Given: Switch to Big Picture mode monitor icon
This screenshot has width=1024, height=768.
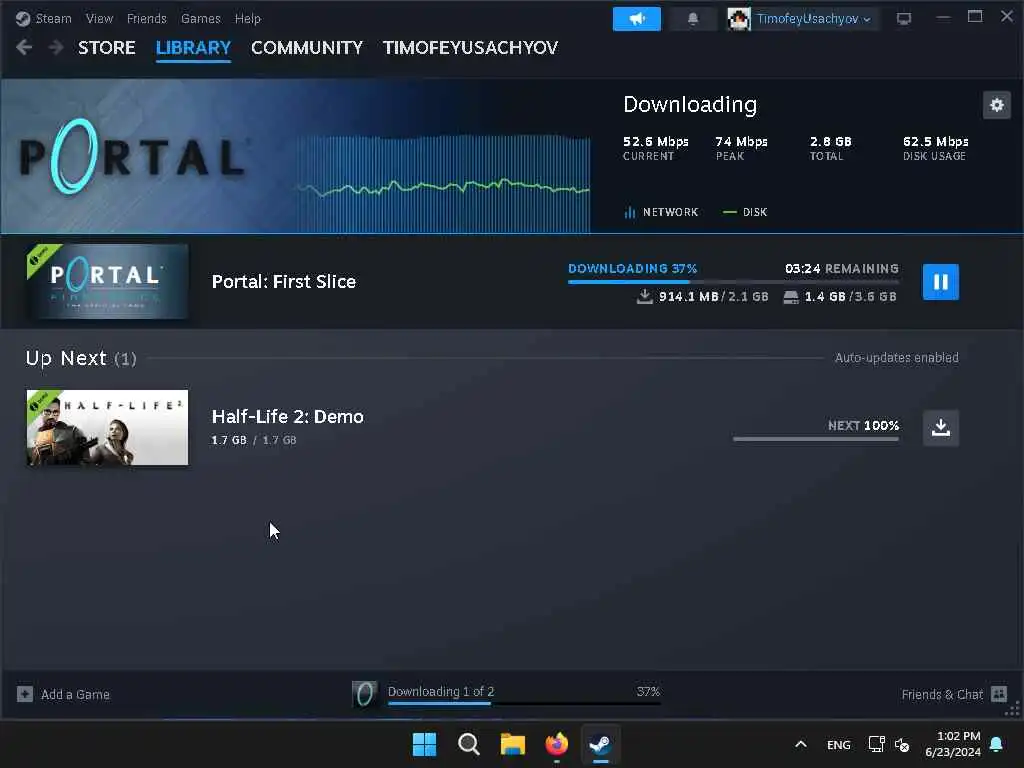Looking at the screenshot, I should click(x=904, y=19).
